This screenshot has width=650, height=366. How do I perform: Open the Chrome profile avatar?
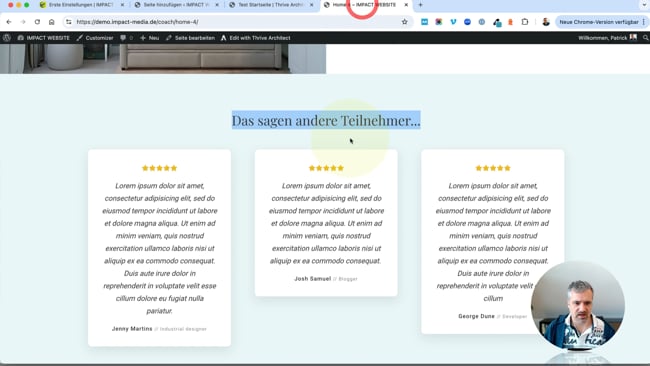(x=546, y=22)
